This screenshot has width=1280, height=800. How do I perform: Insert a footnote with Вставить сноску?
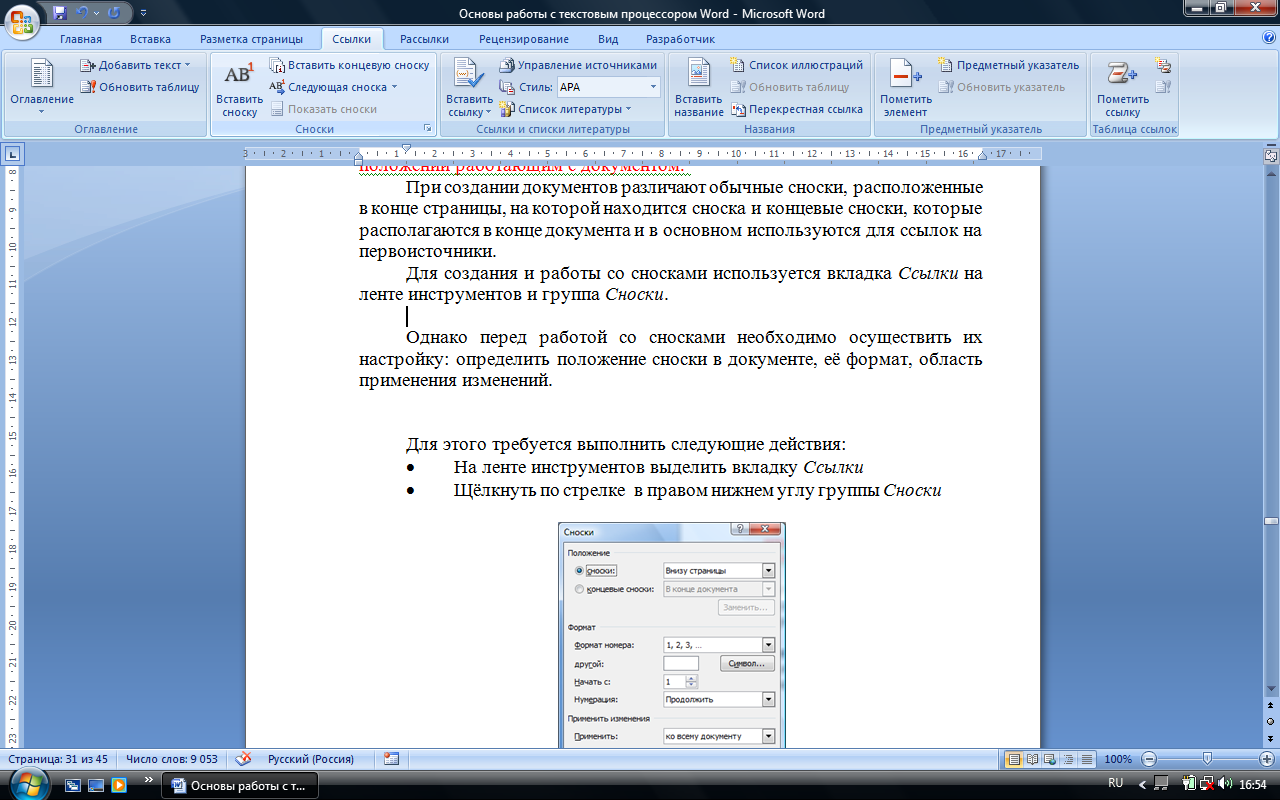coord(240,88)
